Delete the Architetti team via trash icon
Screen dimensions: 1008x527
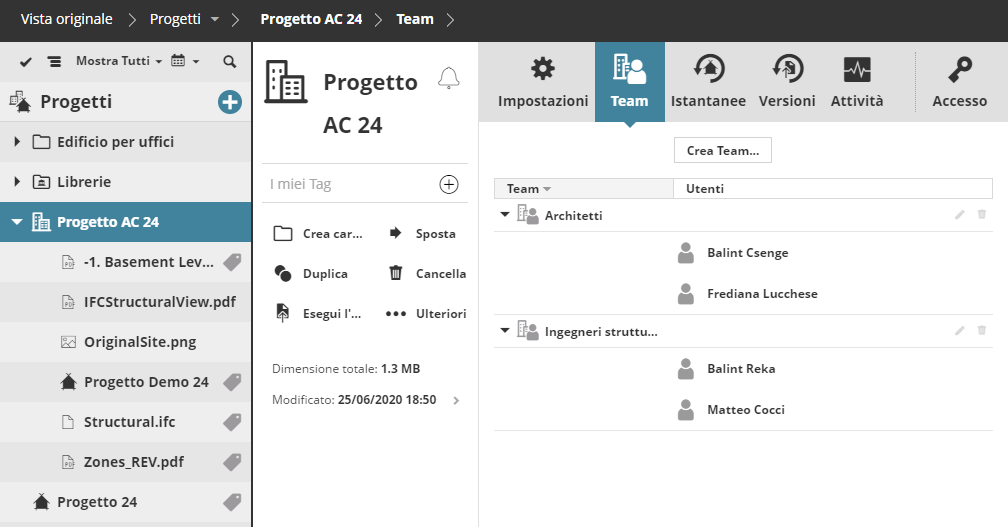click(x=981, y=215)
